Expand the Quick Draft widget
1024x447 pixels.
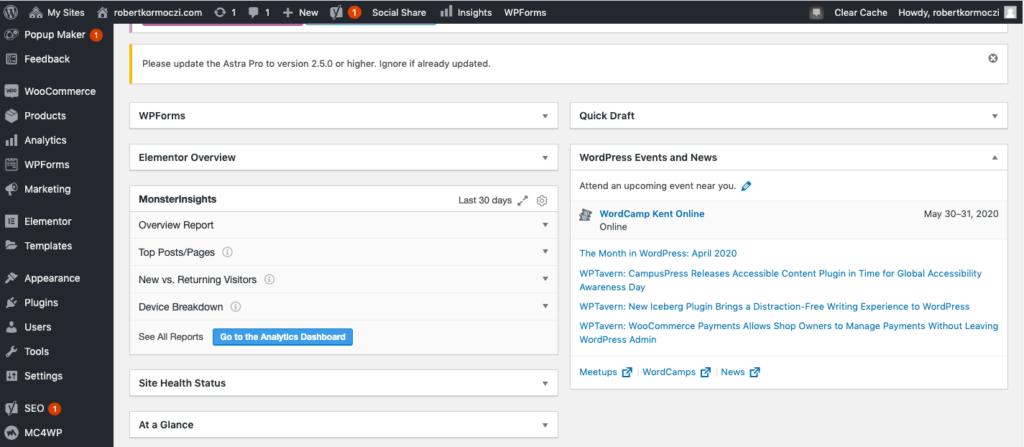(995, 116)
